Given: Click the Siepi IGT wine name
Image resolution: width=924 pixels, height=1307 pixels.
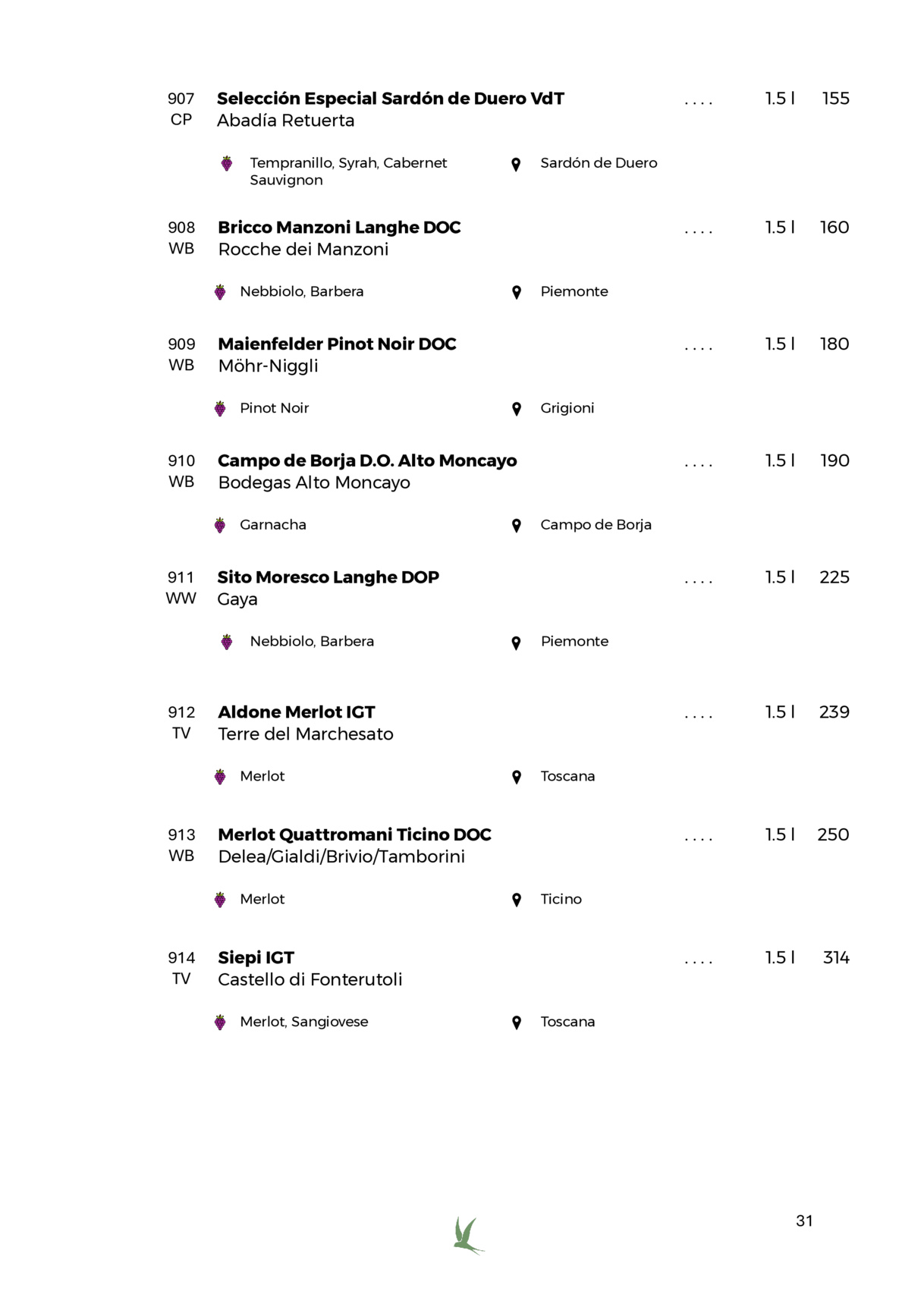Looking at the screenshot, I should coord(256,958).
